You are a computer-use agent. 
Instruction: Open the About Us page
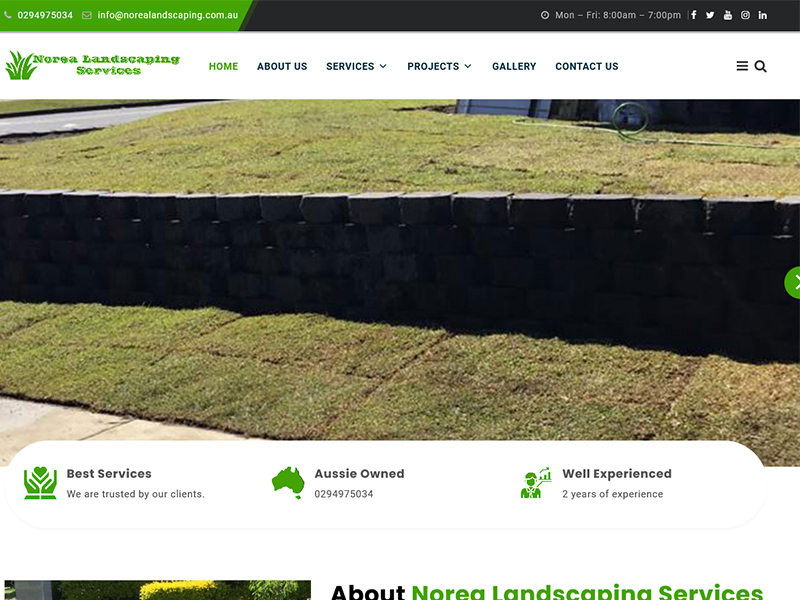pyautogui.click(x=282, y=66)
